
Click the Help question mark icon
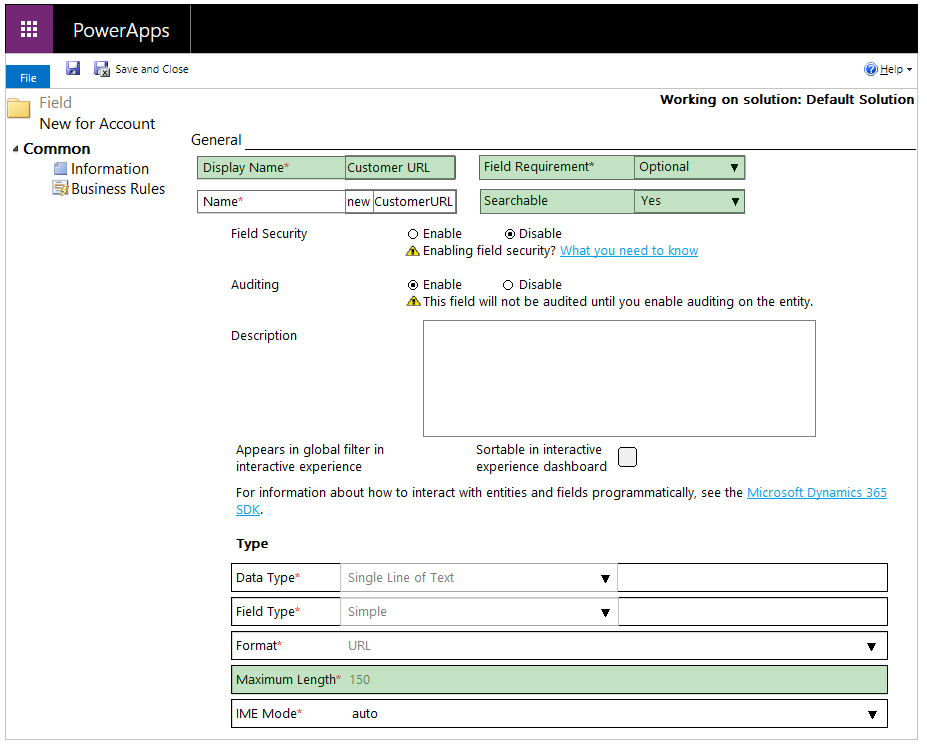pyautogui.click(x=870, y=69)
